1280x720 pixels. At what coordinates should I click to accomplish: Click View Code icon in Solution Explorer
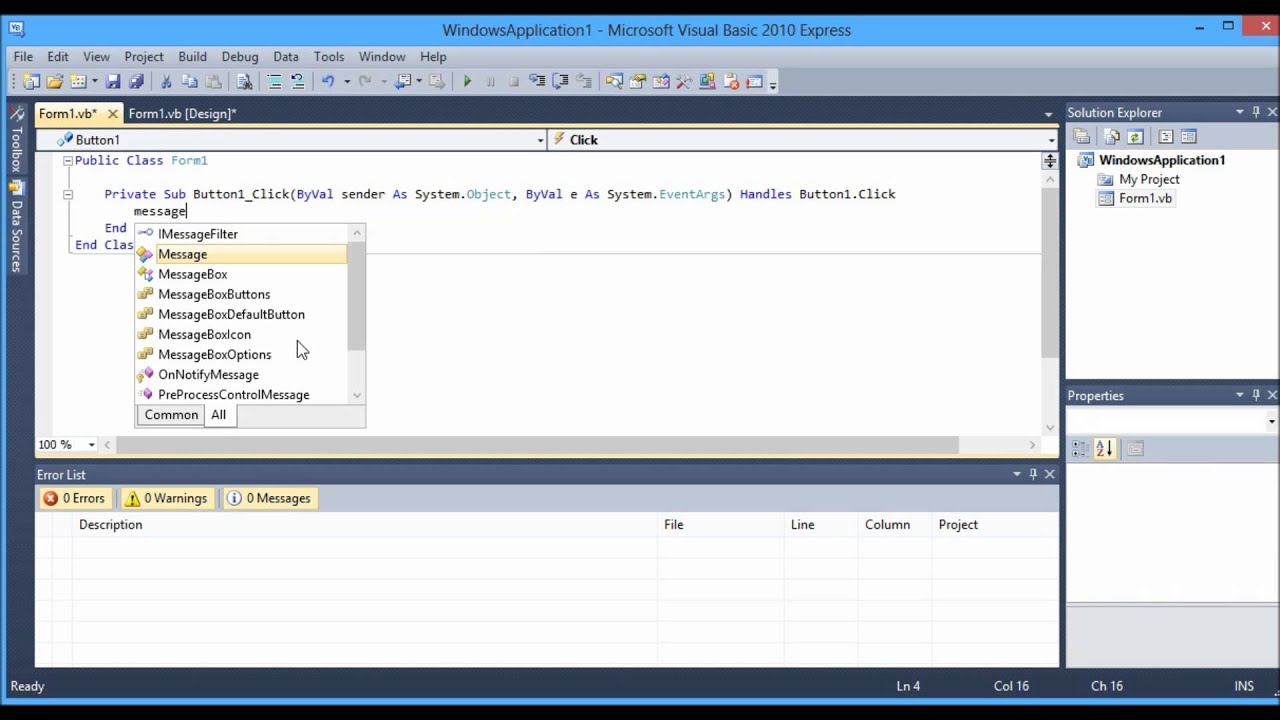click(x=1165, y=137)
